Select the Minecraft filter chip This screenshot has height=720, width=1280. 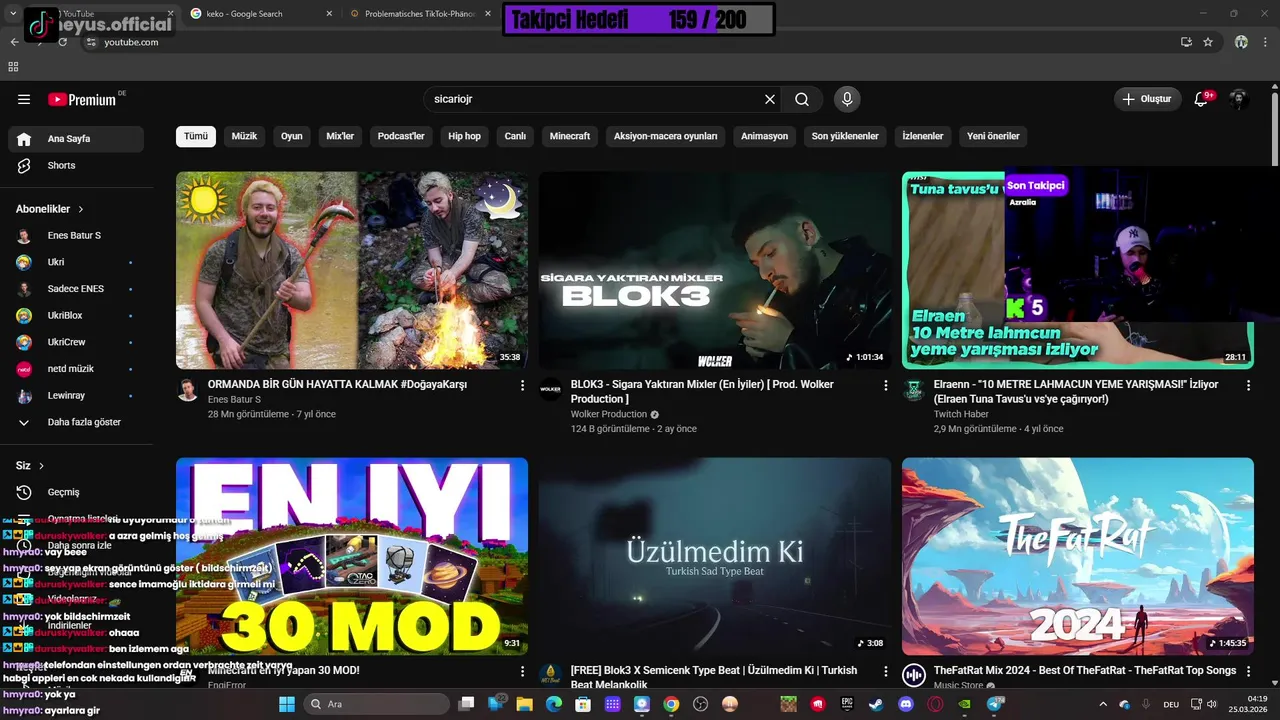570,136
